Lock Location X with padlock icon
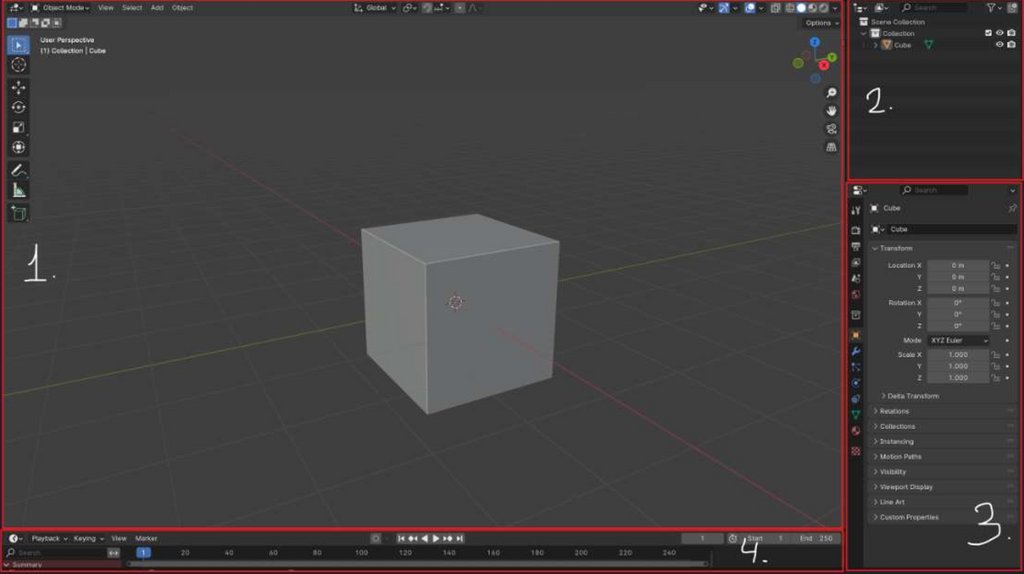 tap(995, 266)
